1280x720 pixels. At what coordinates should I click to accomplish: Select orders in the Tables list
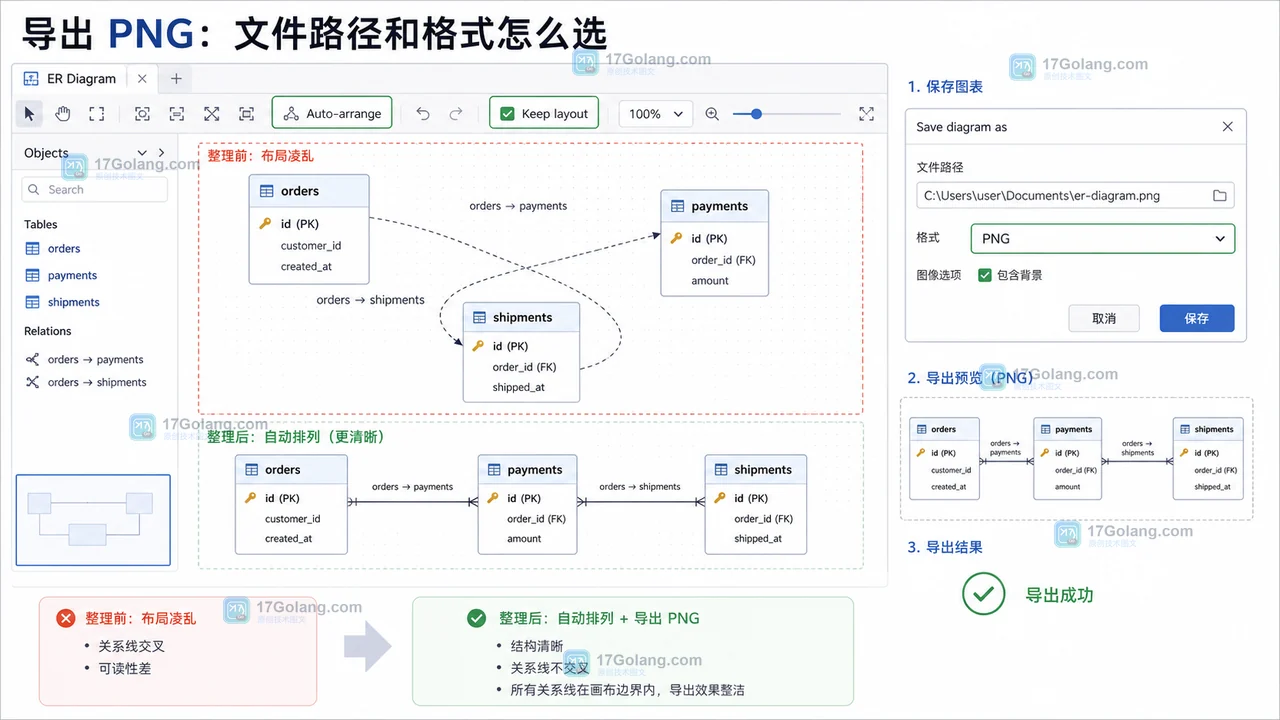pyautogui.click(x=64, y=249)
